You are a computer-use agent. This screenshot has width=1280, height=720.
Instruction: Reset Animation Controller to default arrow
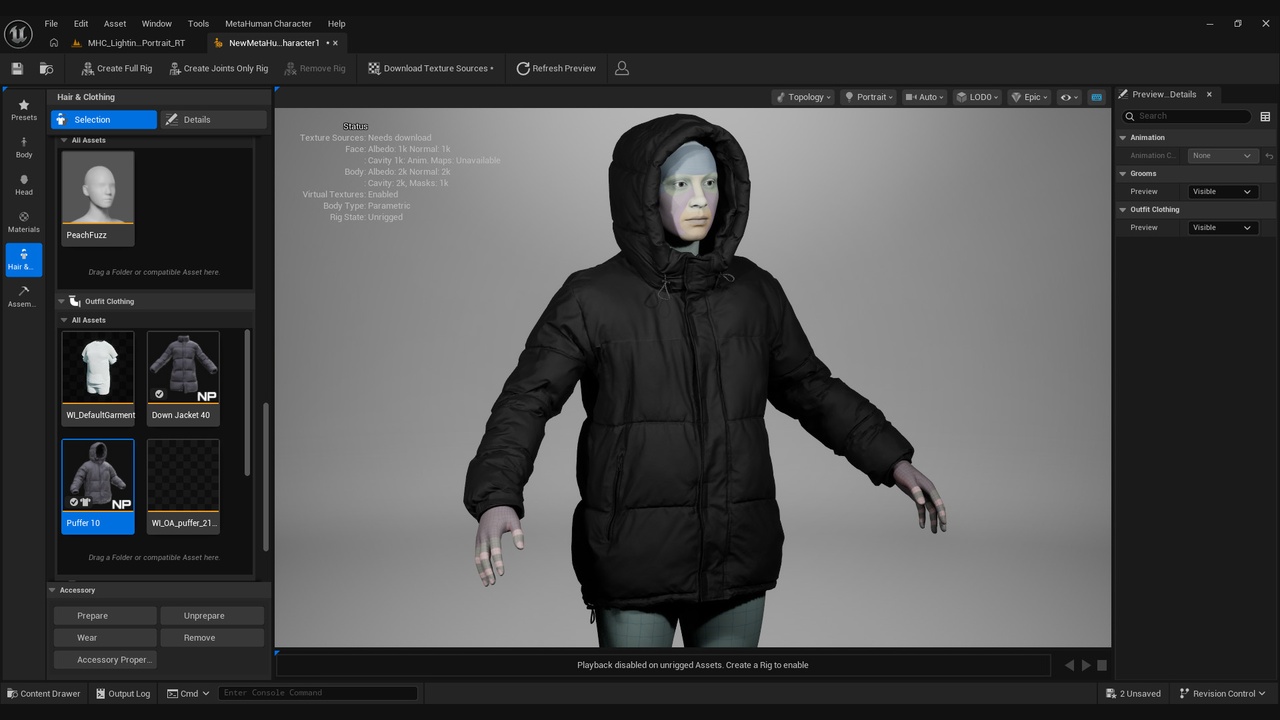(x=1268, y=156)
